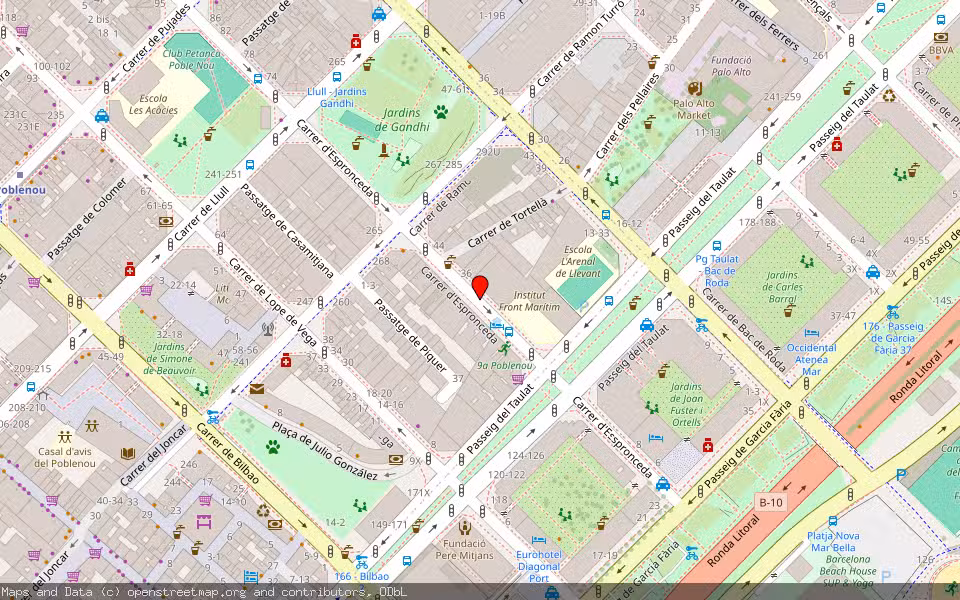Select the Plaça de Julio González street label
The image size is (960, 600).
pyautogui.click(x=324, y=451)
